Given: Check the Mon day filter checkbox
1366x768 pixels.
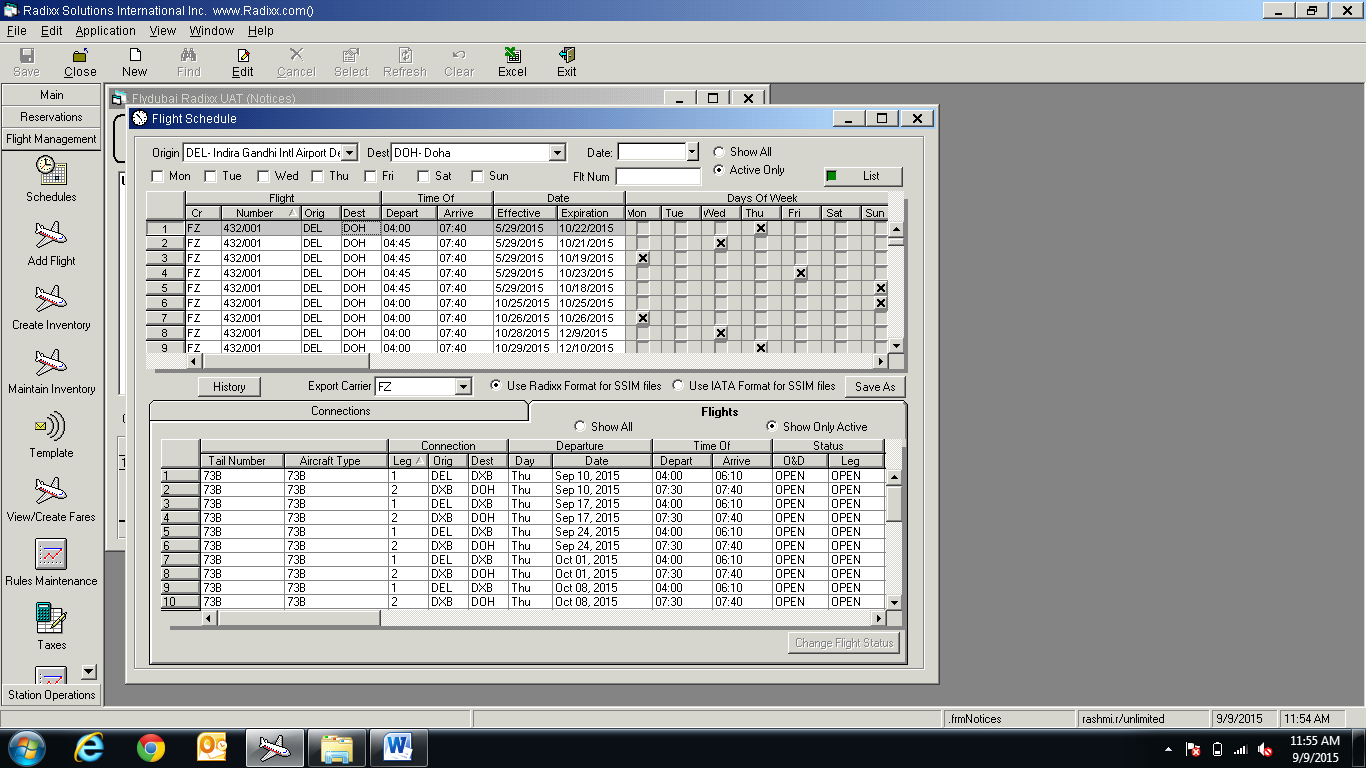Looking at the screenshot, I should (158, 177).
